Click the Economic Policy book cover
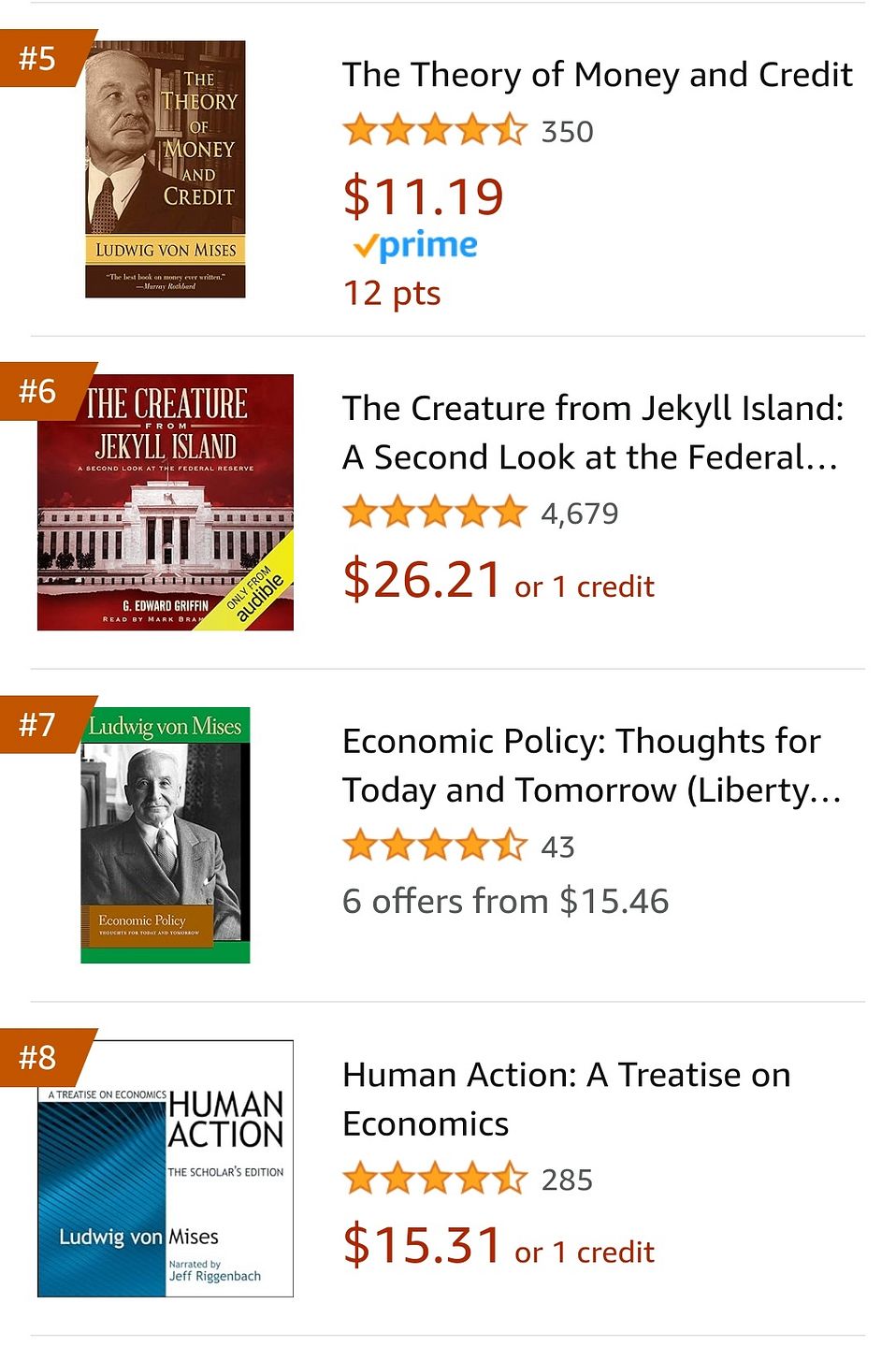 pos(165,836)
